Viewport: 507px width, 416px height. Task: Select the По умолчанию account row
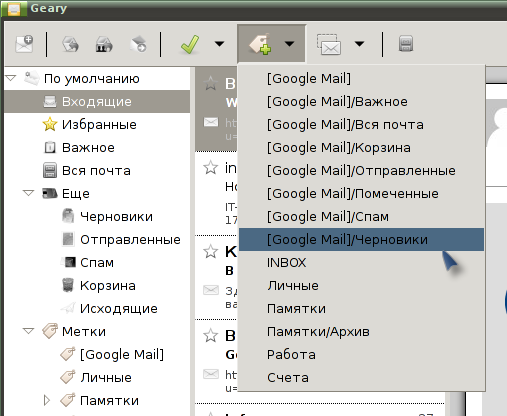point(97,79)
